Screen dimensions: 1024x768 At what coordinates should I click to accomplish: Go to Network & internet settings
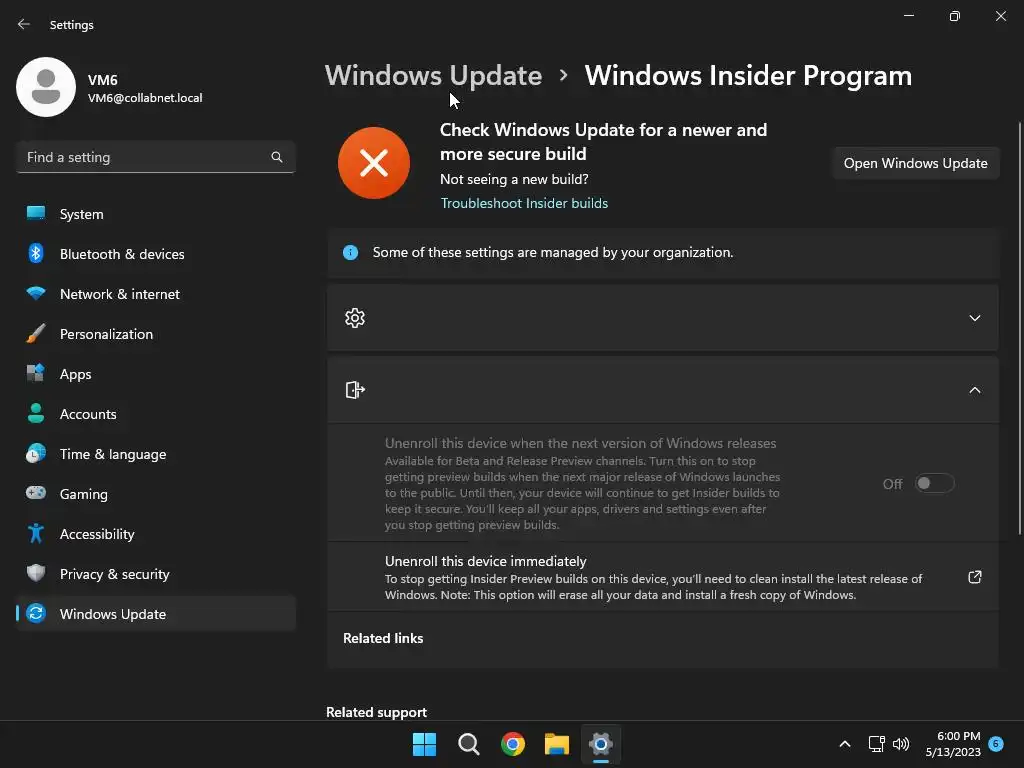pos(155,293)
